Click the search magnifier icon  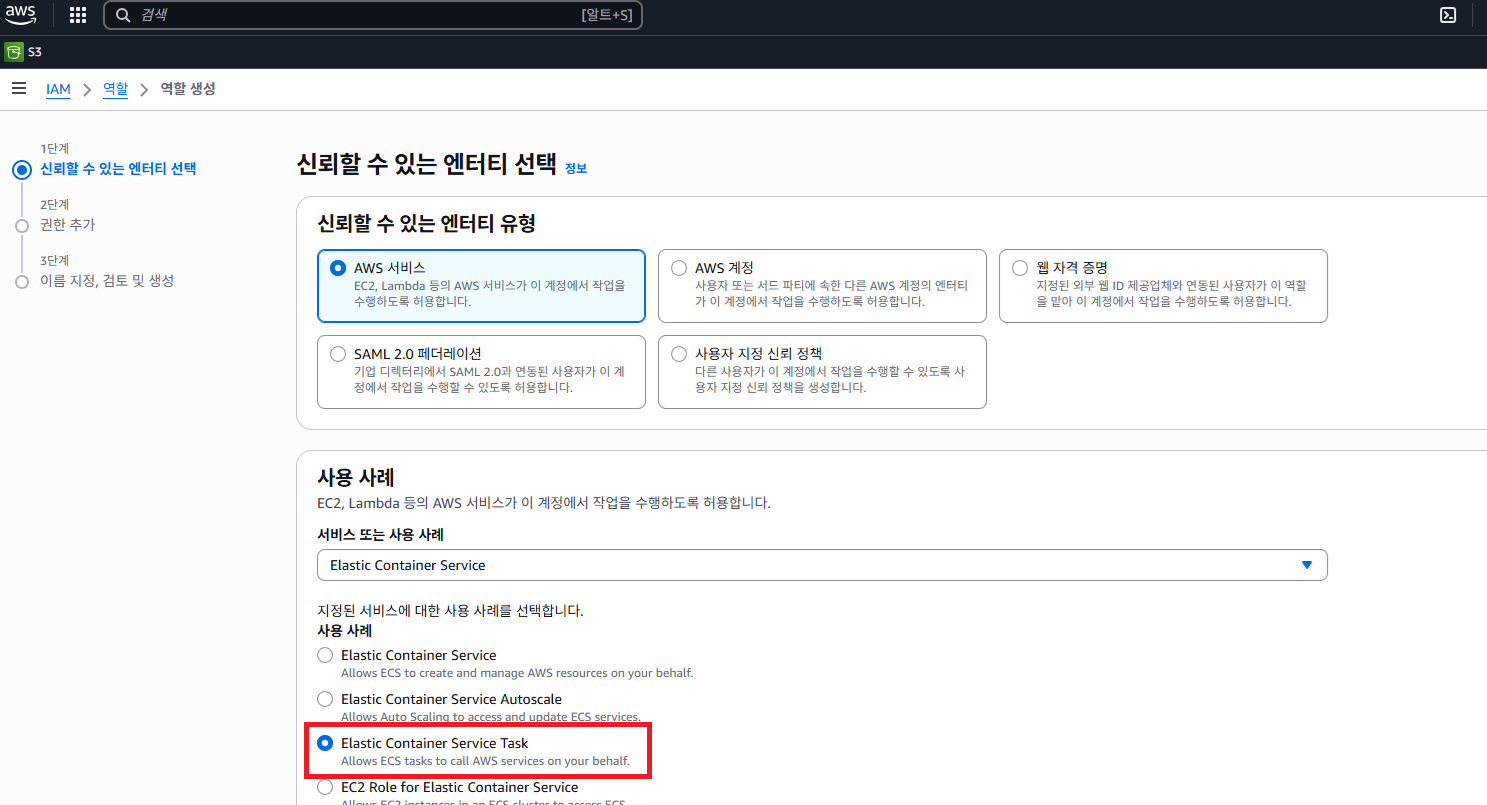pos(123,15)
